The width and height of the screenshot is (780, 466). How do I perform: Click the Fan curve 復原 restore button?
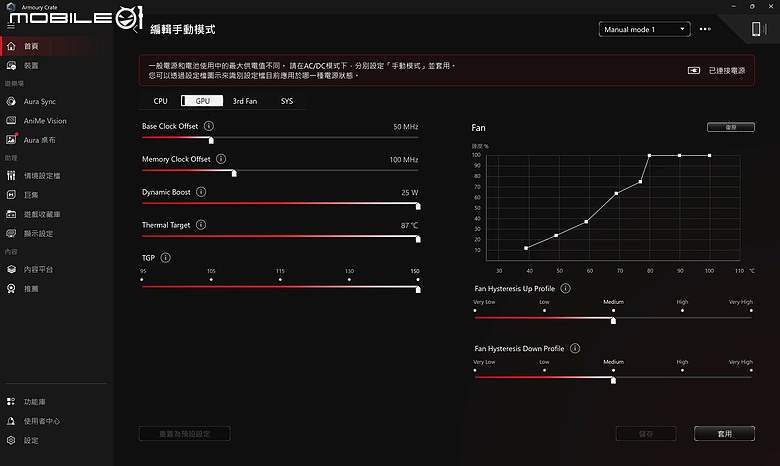click(731, 127)
